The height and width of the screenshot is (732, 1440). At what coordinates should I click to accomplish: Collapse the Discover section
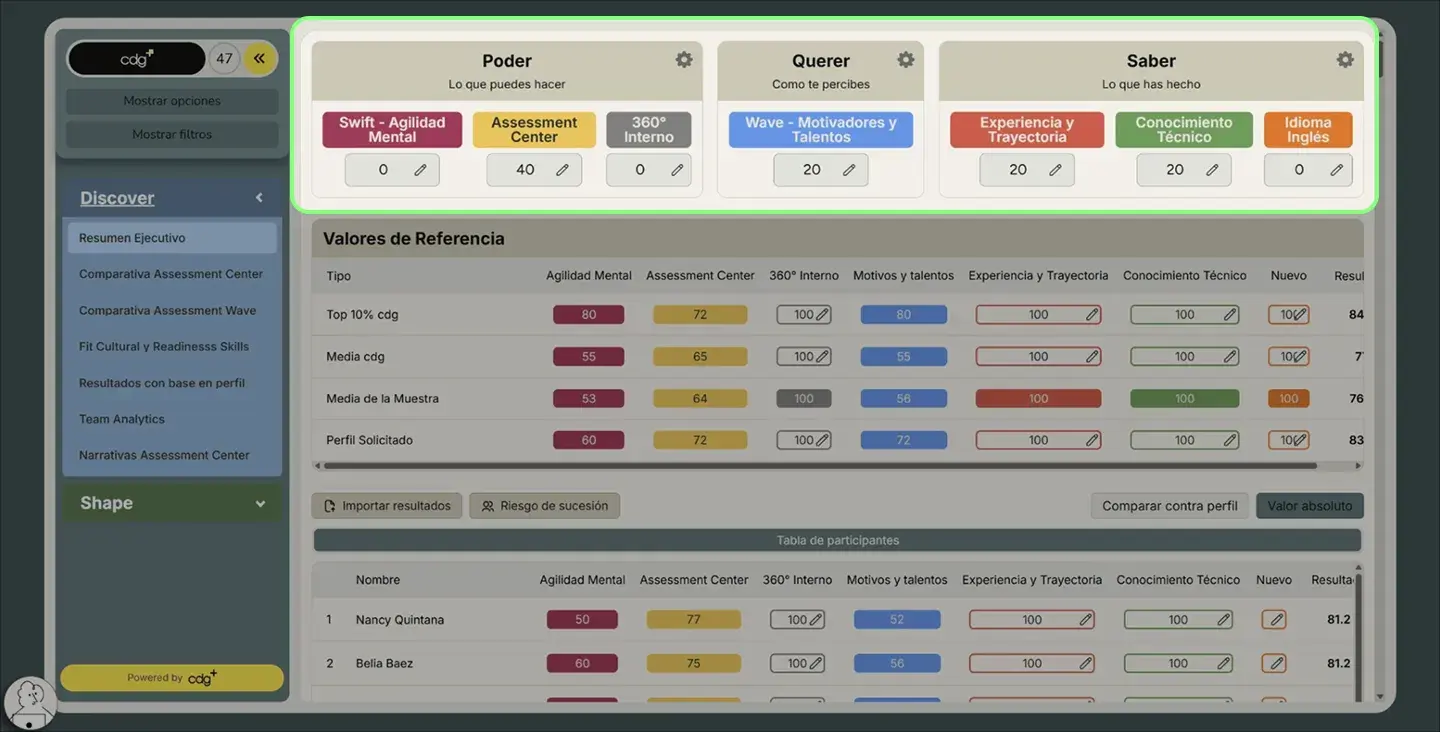pos(259,198)
